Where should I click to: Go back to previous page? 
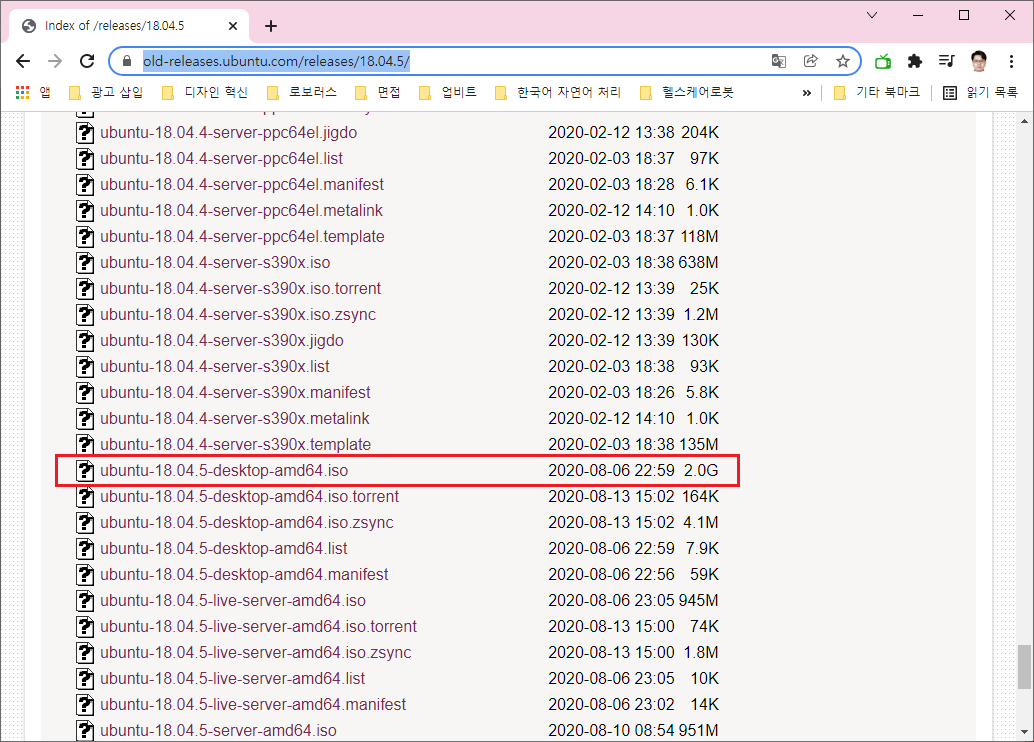(23, 61)
